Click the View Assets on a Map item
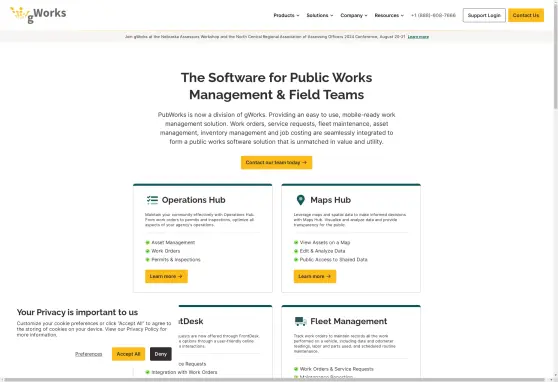558x382 pixels. tap(325, 242)
